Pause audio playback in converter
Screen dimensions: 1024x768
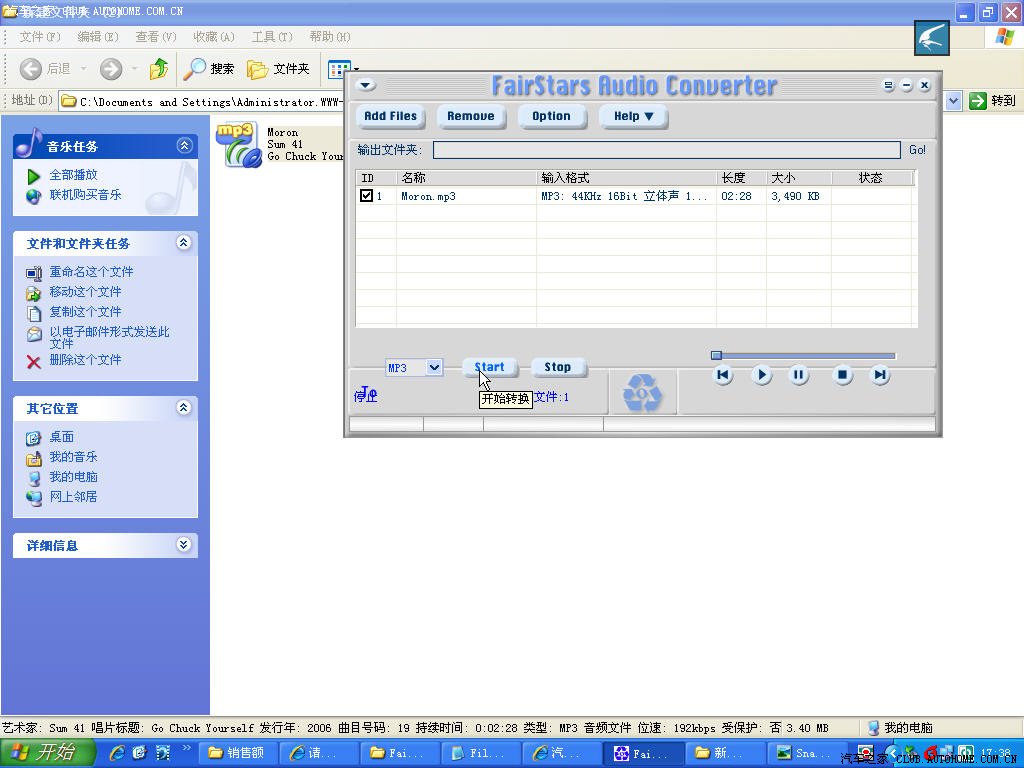click(x=799, y=375)
